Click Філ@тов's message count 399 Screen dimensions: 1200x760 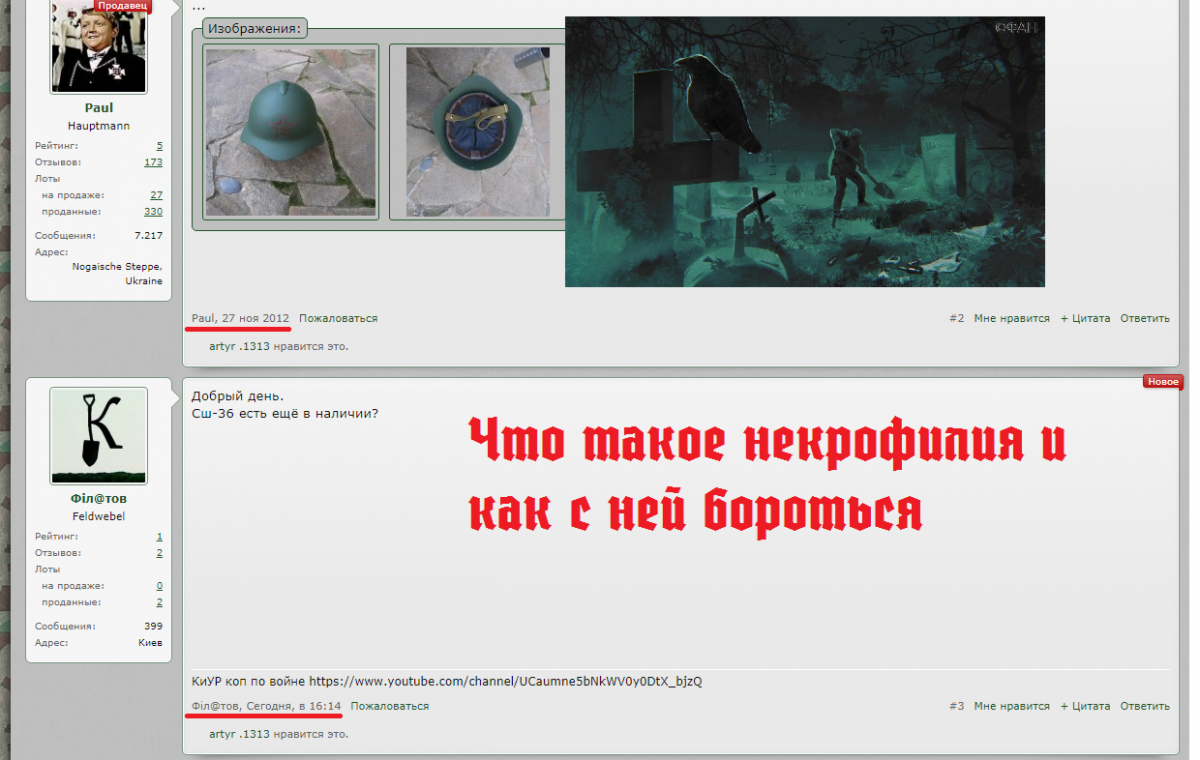[x=153, y=627]
